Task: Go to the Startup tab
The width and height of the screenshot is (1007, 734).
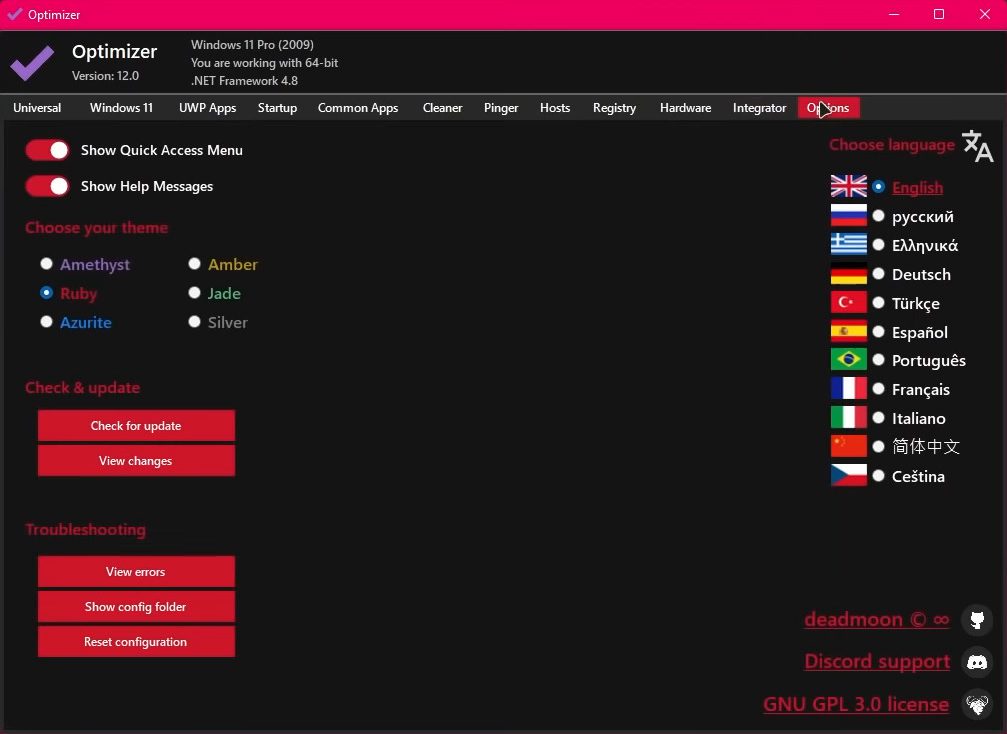Action: click(277, 108)
